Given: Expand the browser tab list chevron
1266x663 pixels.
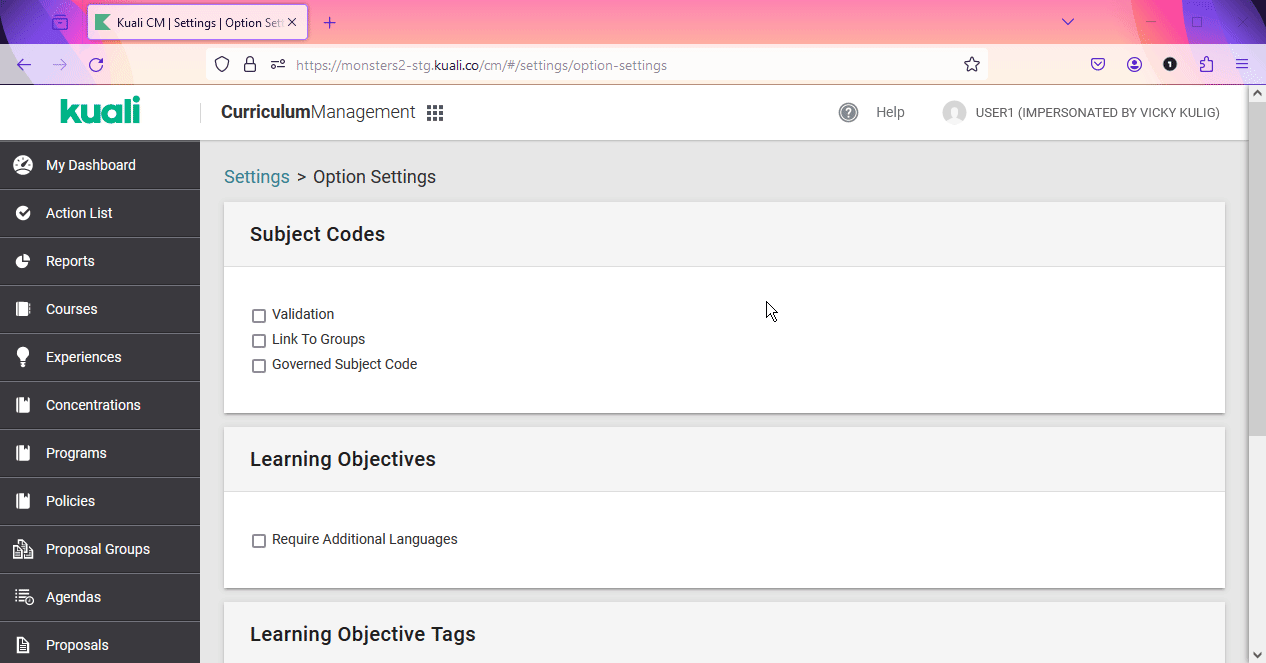Looking at the screenshot, I should coord(1067,21).
